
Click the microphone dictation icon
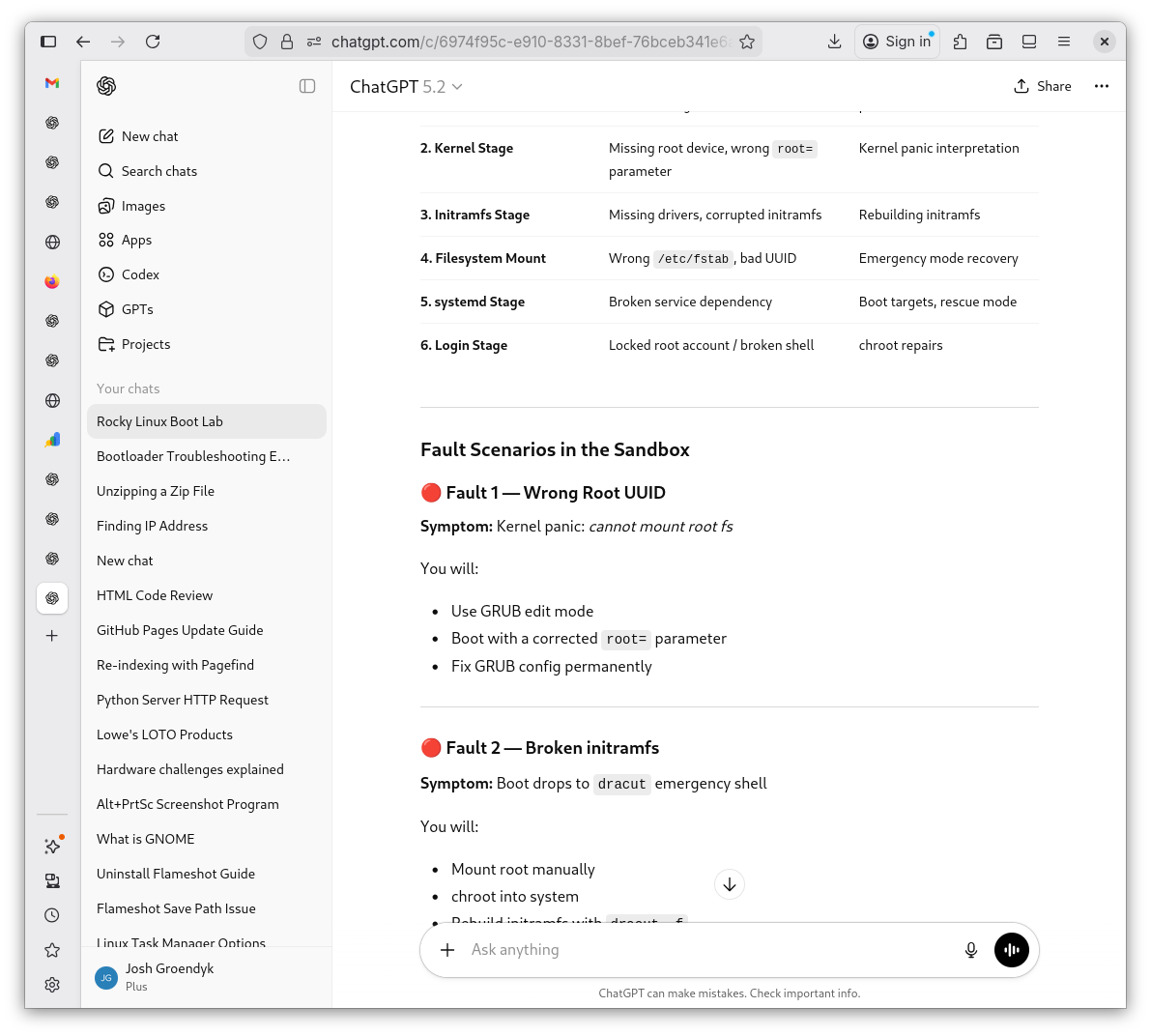tap(971, 950)
